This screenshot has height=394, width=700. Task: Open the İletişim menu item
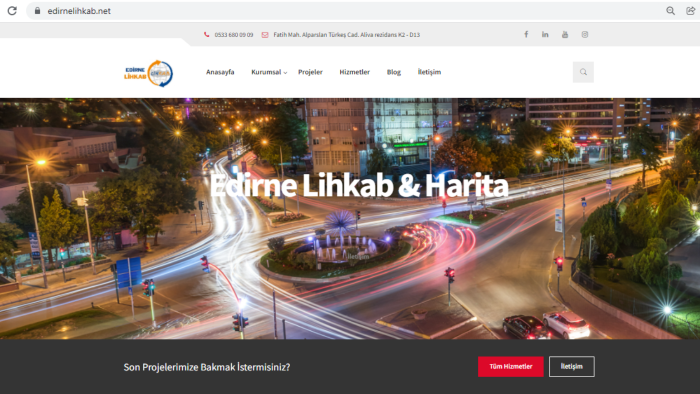click(x=429, y=72)
